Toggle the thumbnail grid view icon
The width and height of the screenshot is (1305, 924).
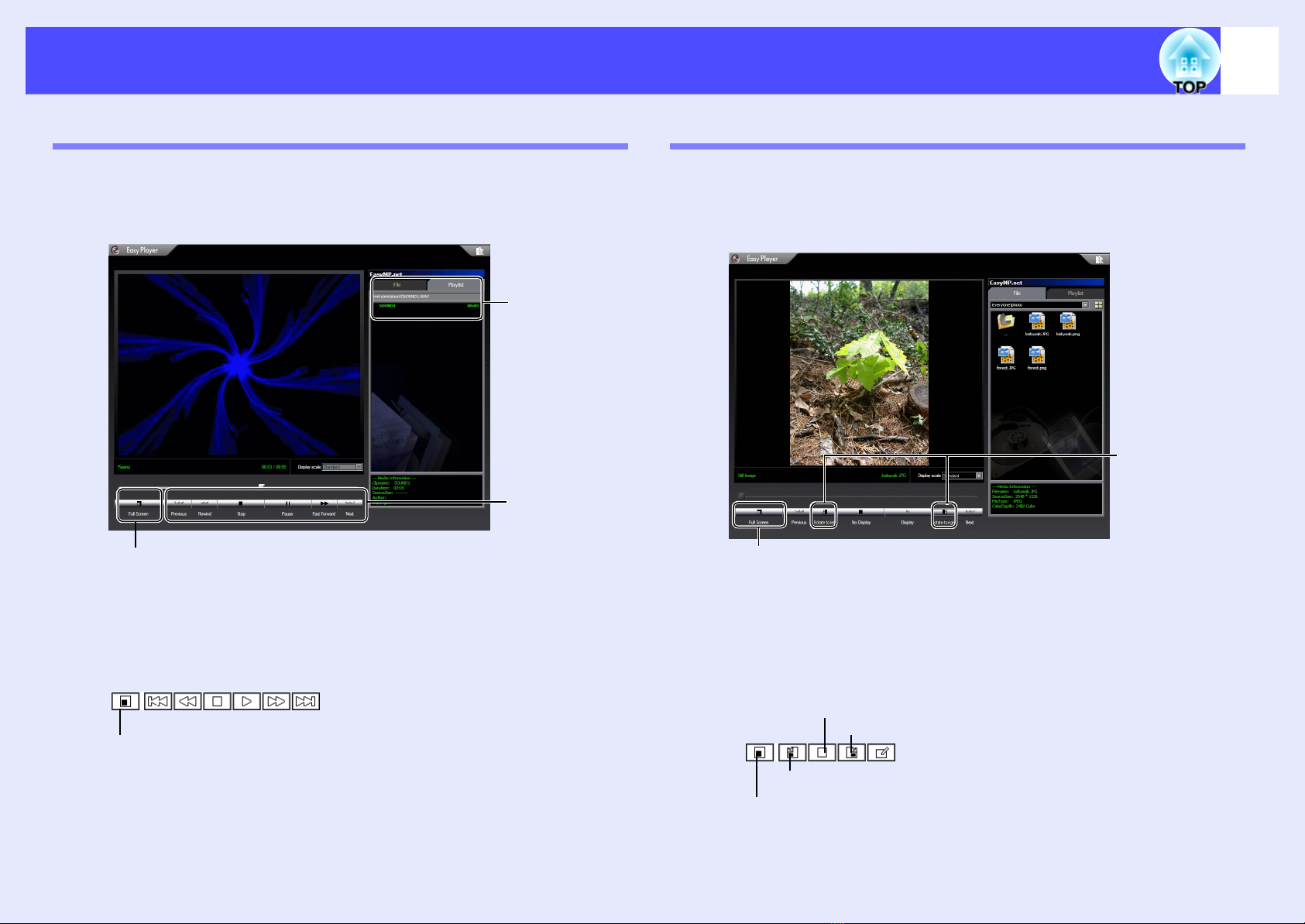pyautogui.click(x=1097, y=305)
